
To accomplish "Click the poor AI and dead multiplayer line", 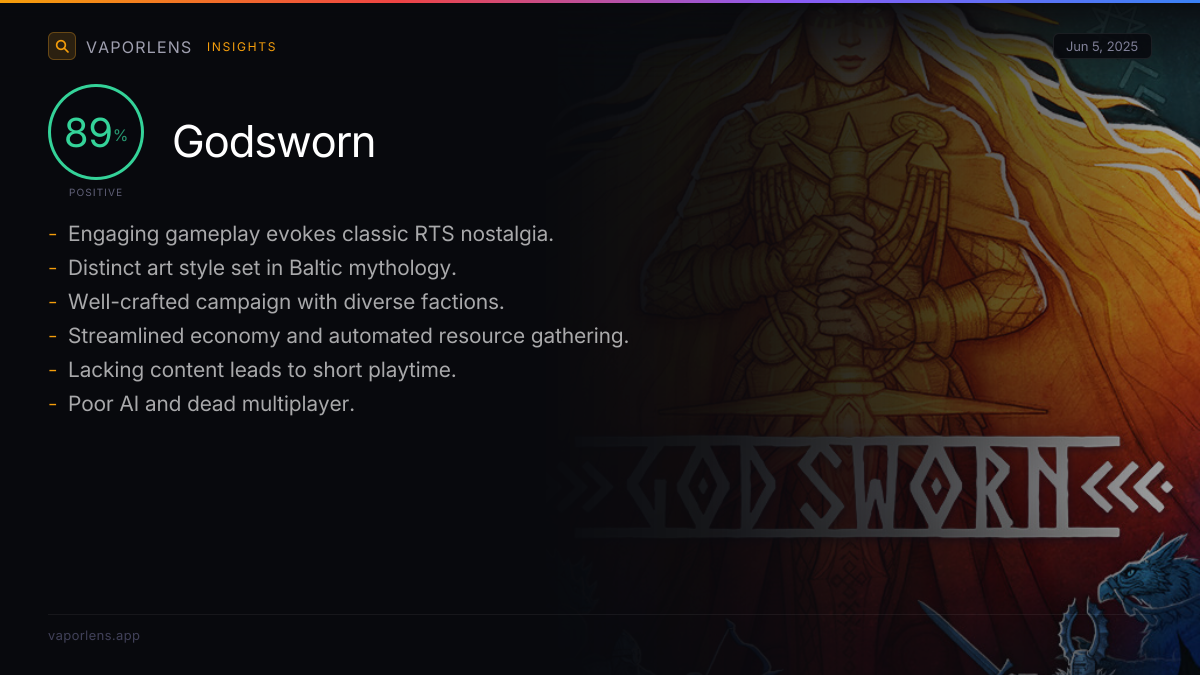I will [x=211, y=404].
